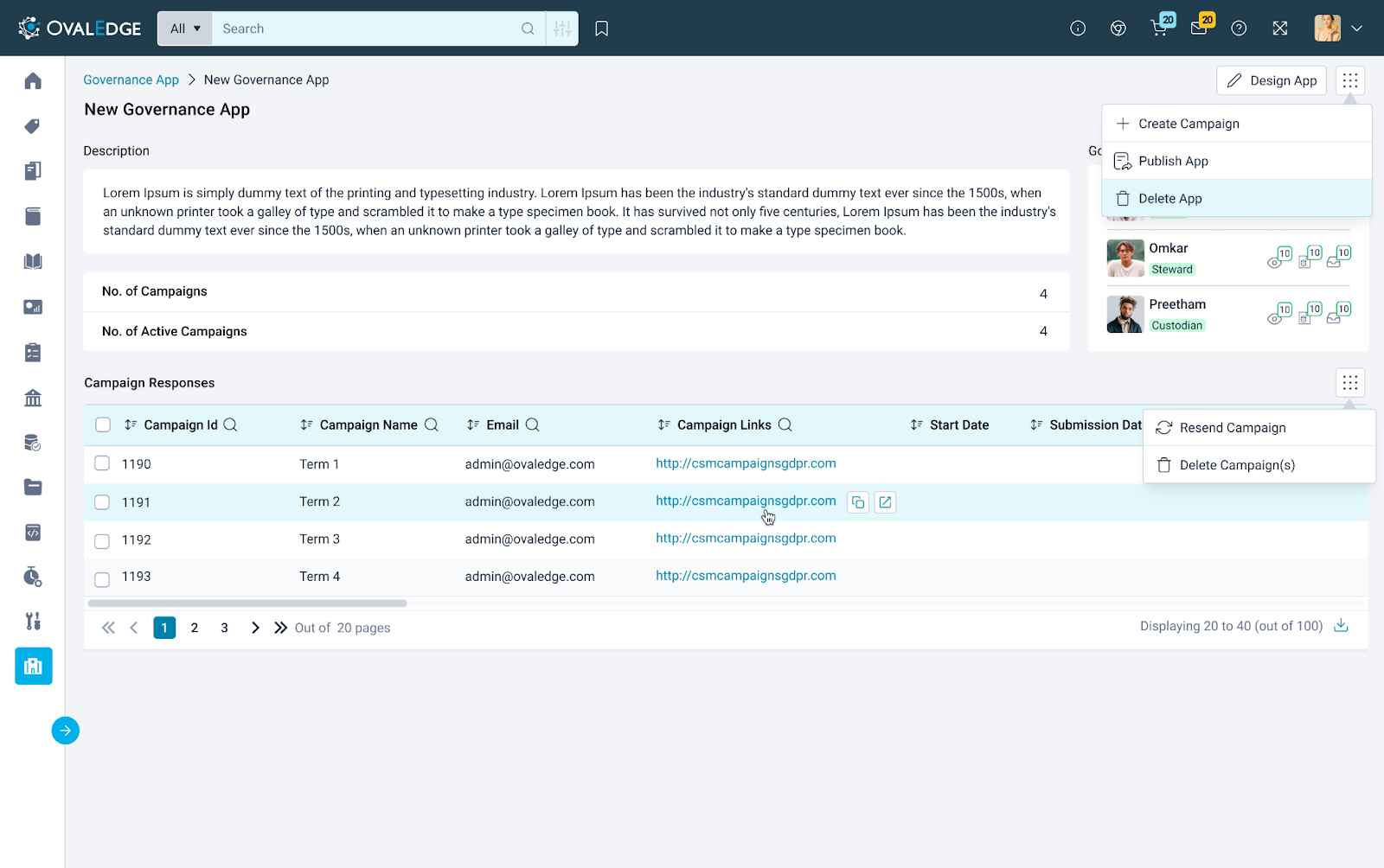This screenshot has width=1384, height=868.
Task: Open the info icon in top bar
Action: pos(1078,29)
